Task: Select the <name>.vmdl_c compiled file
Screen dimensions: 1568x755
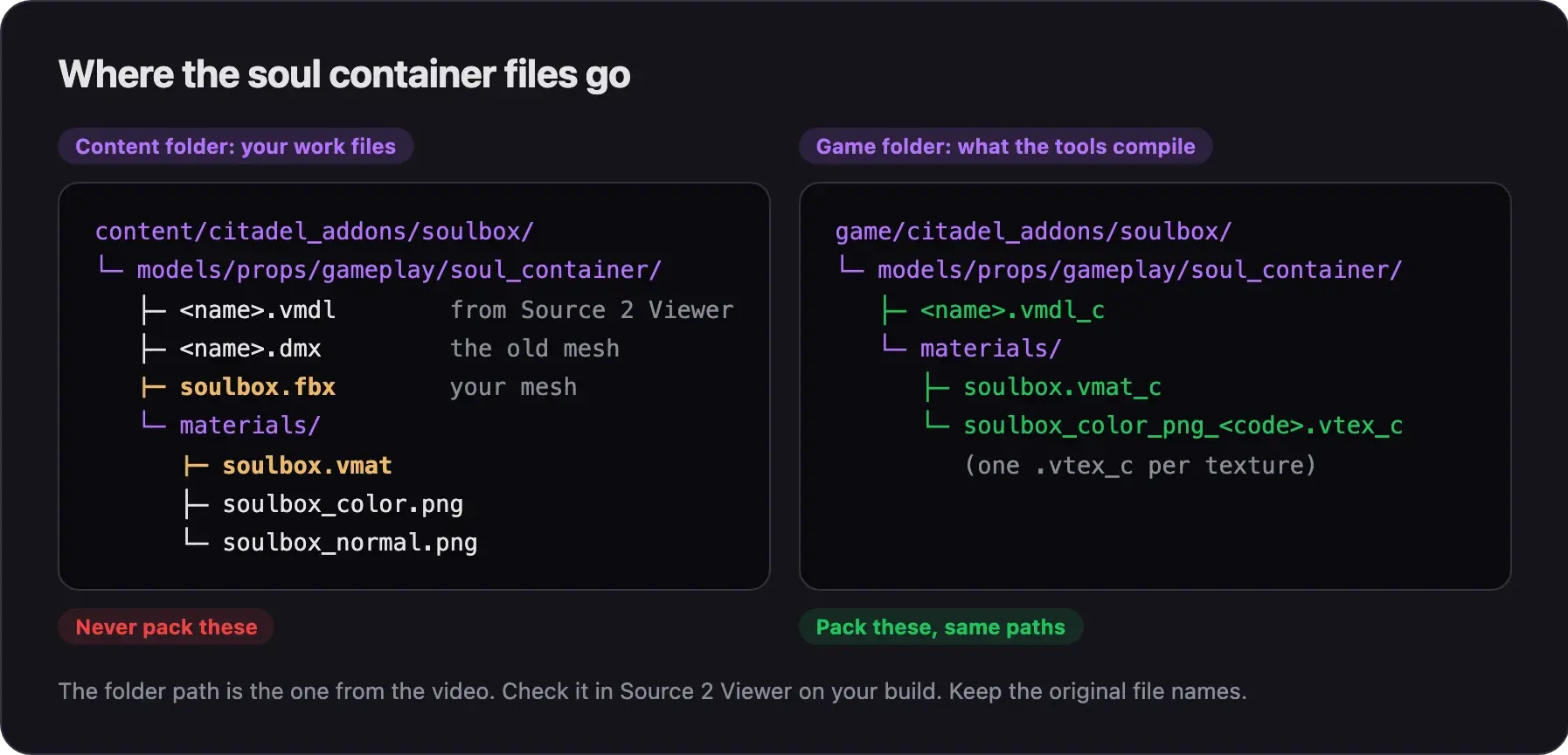Action: point(1012,310)
